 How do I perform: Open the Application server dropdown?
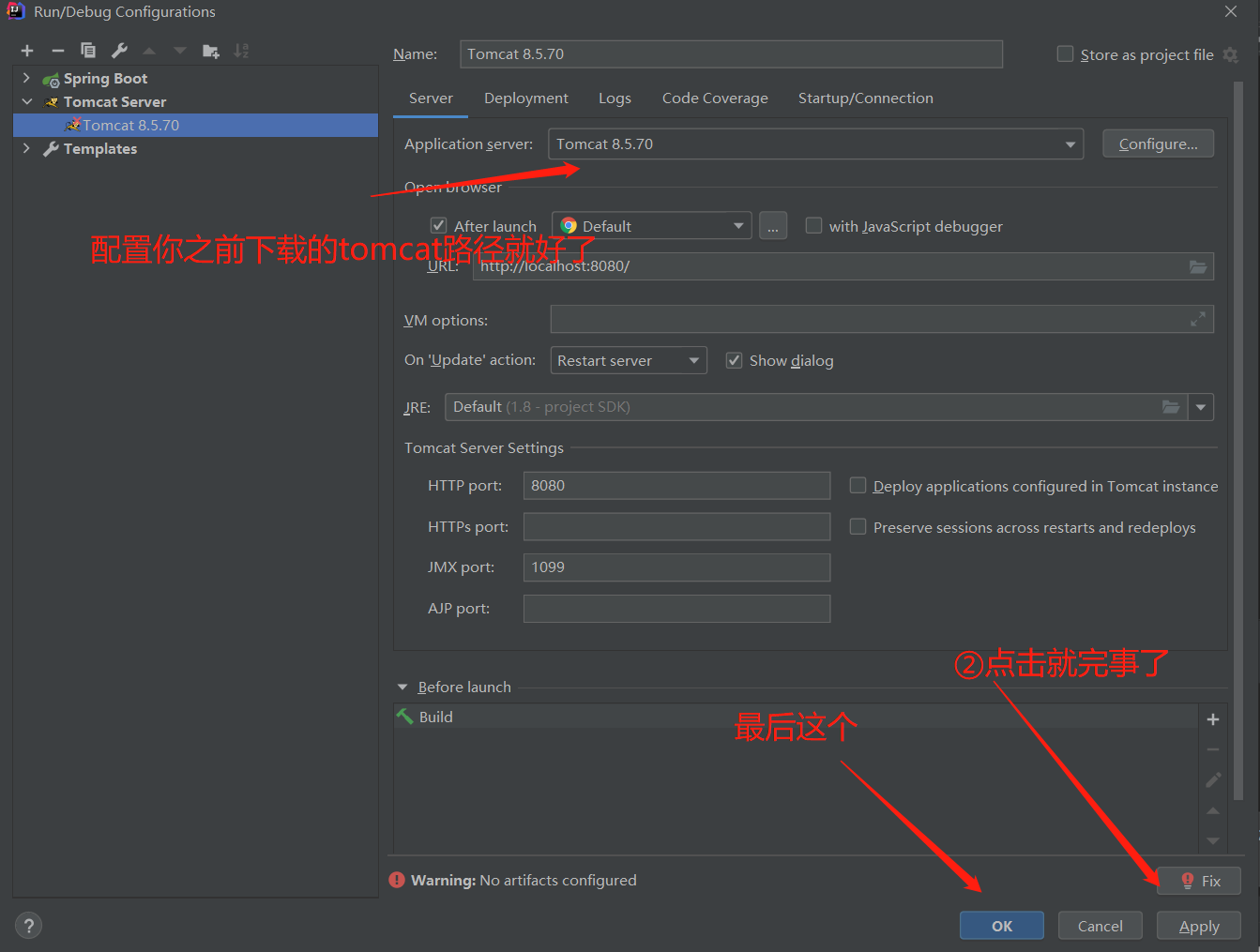(1070, 144)
